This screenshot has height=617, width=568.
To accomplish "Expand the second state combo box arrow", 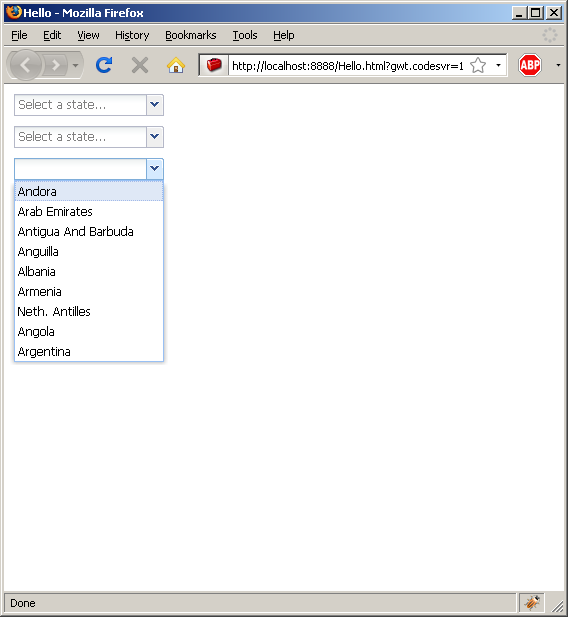I will pyautogui.click(x=155, y=137).
